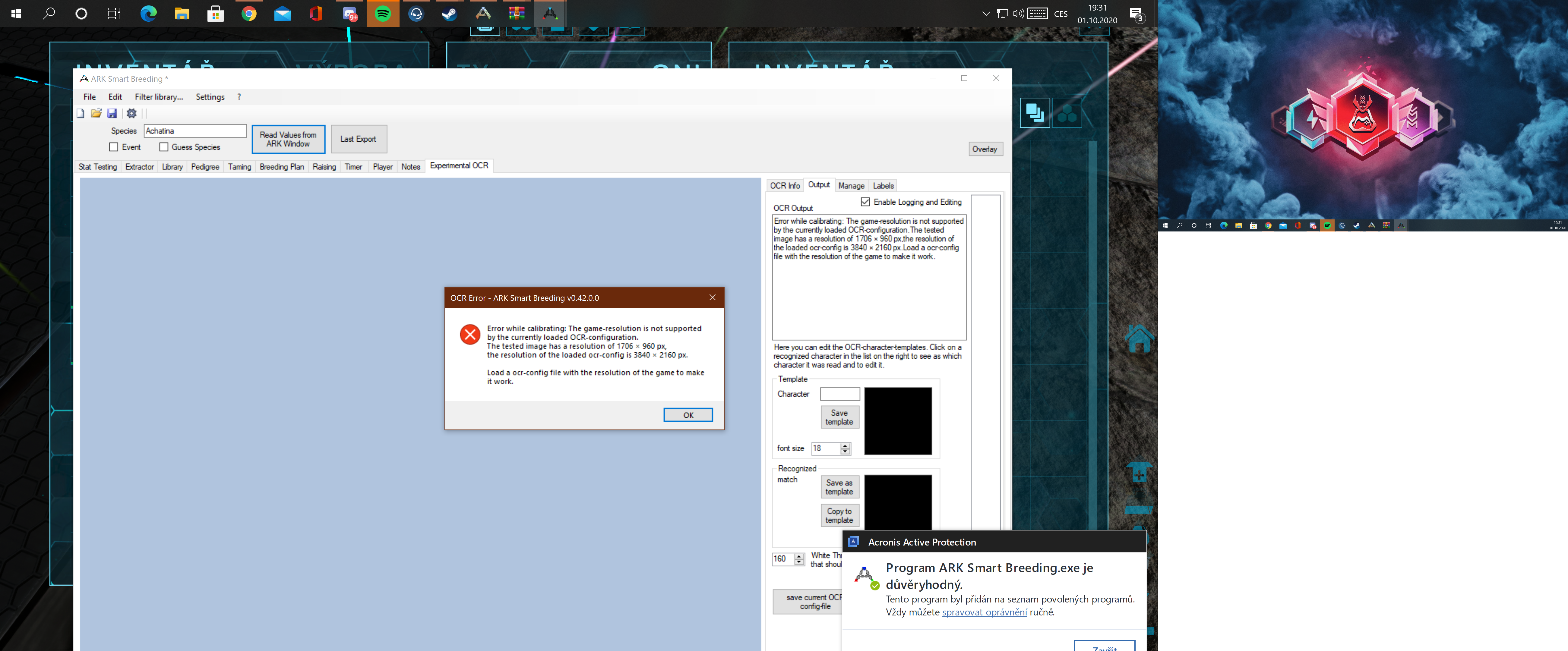
Task: Close the OCR Error dialog with X
Action: (x=712, y=297)
